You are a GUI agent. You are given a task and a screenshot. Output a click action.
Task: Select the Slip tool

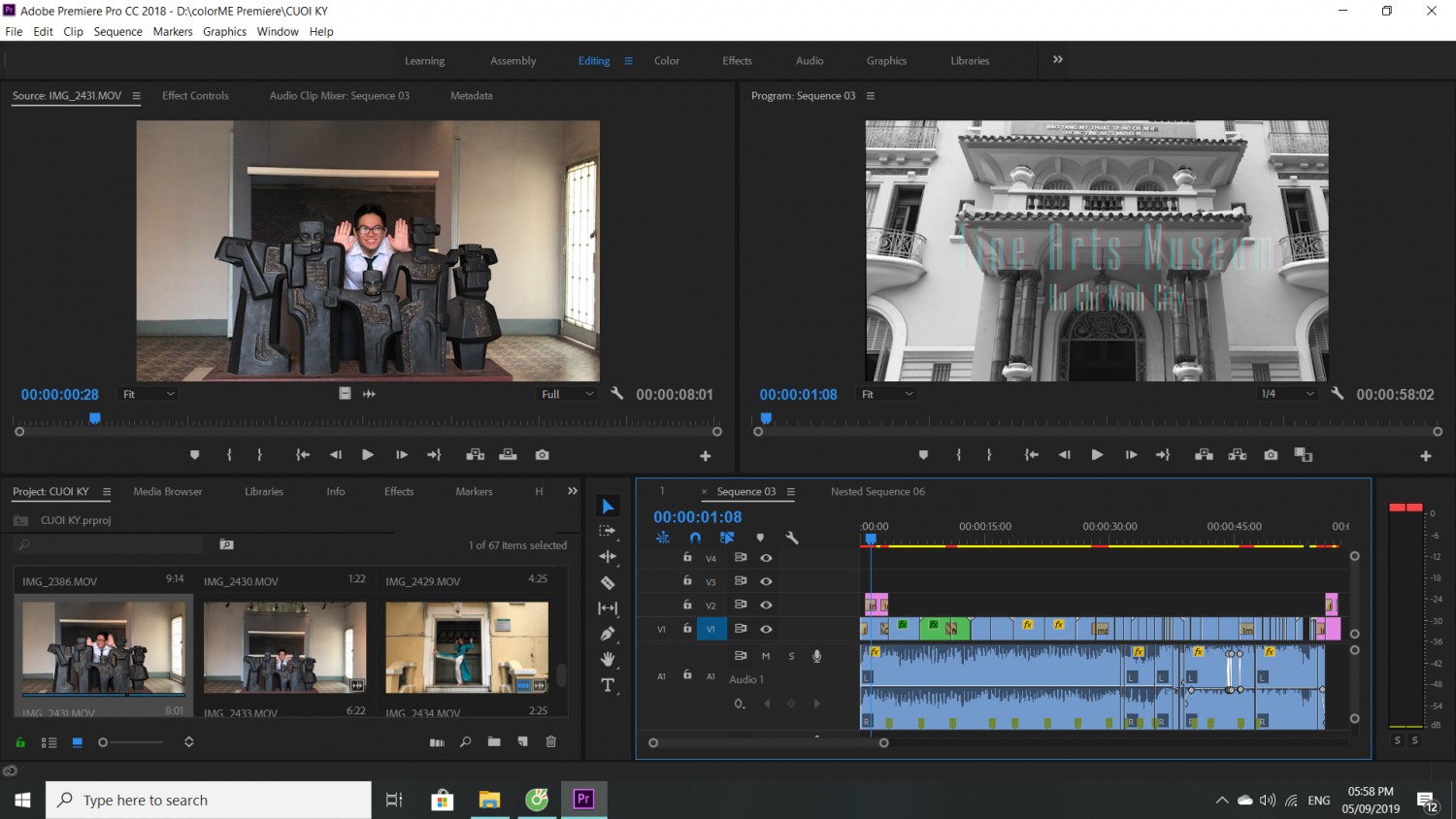(608, 608)
